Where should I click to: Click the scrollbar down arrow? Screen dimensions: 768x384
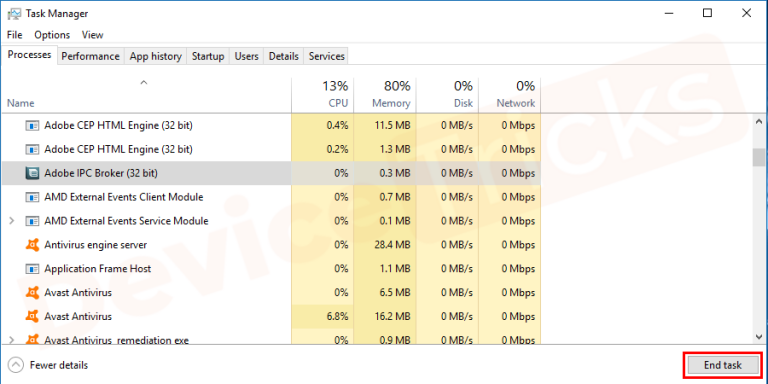(x=759, y=336)
